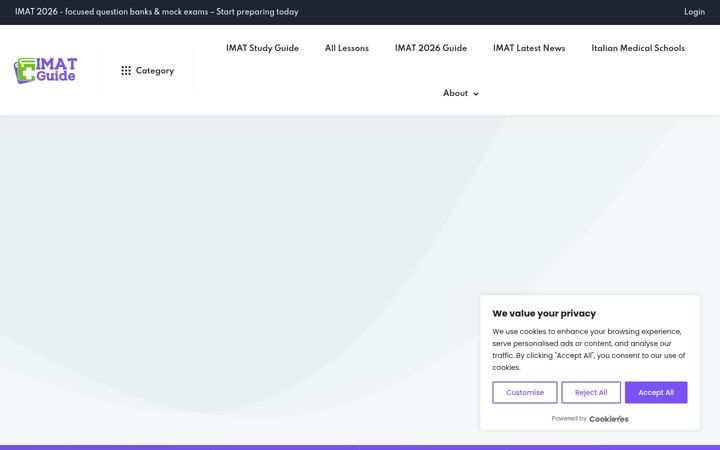Go to All Lessons

coord(347,48)
